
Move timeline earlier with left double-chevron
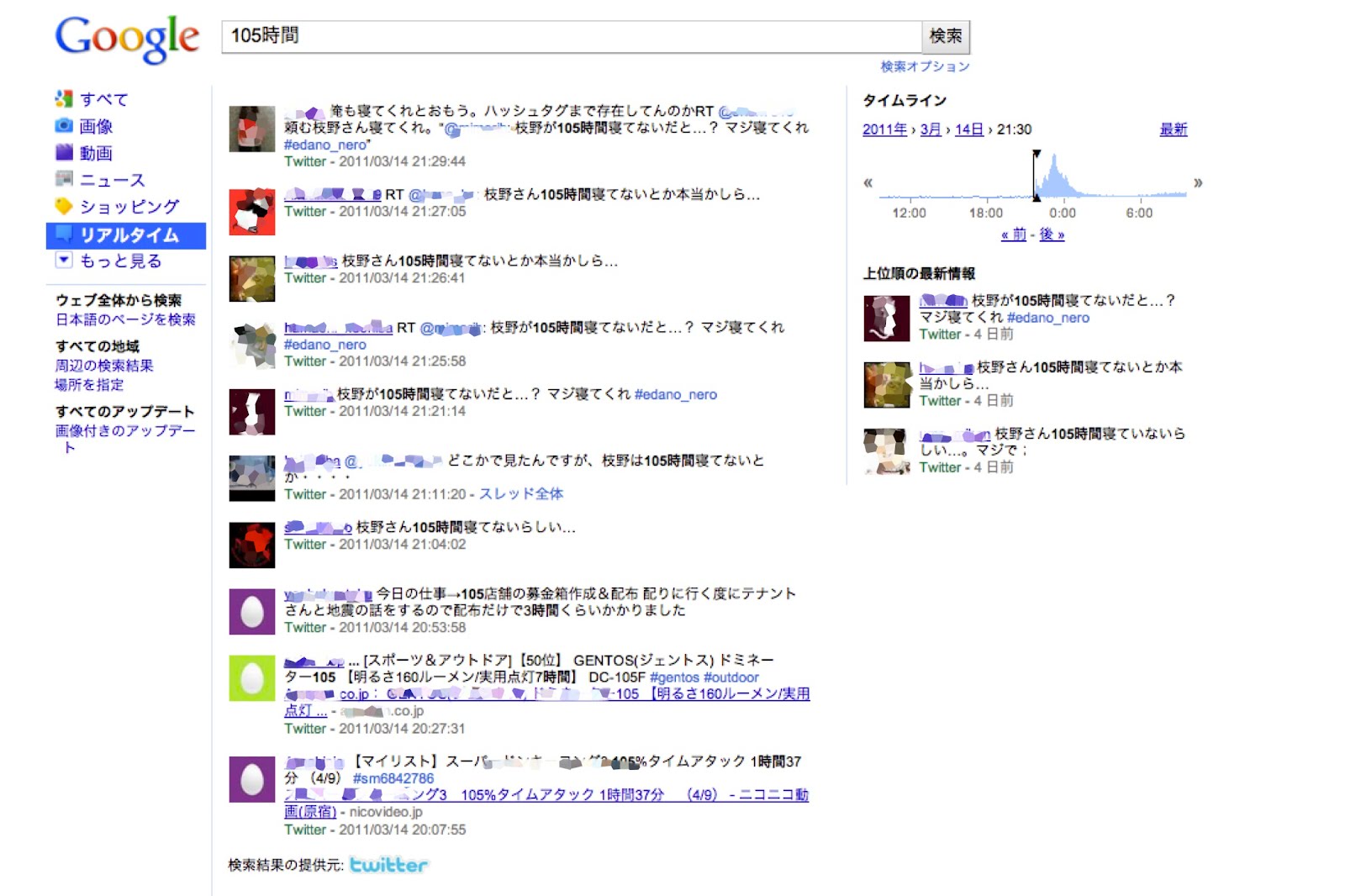[x=868, y=182]
